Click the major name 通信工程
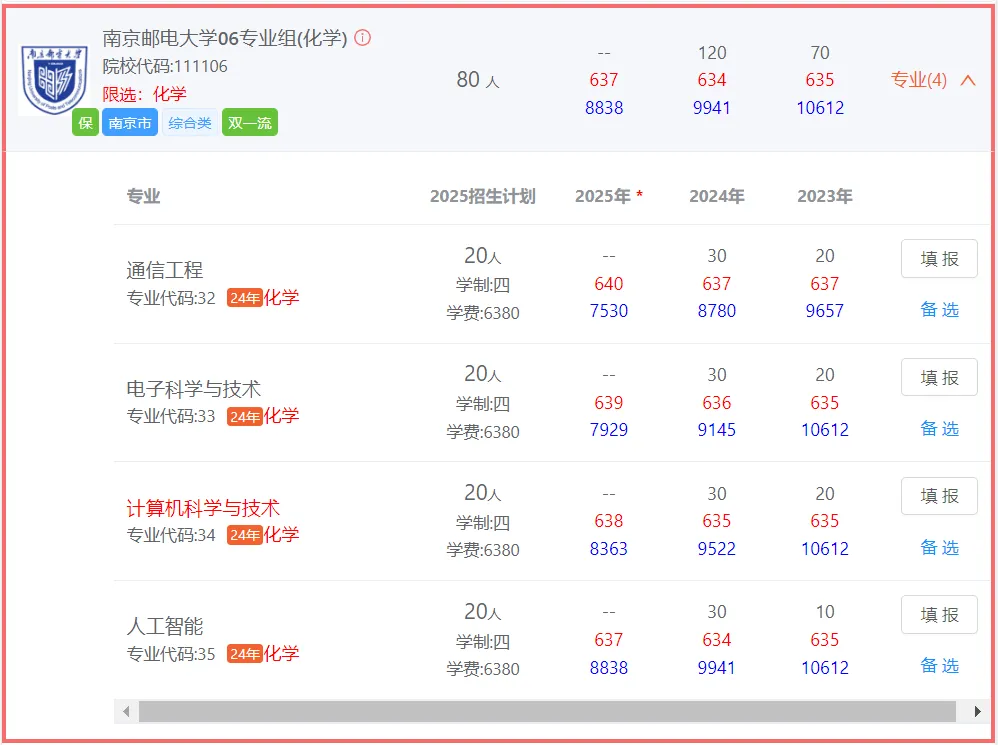 click(164, 270)
